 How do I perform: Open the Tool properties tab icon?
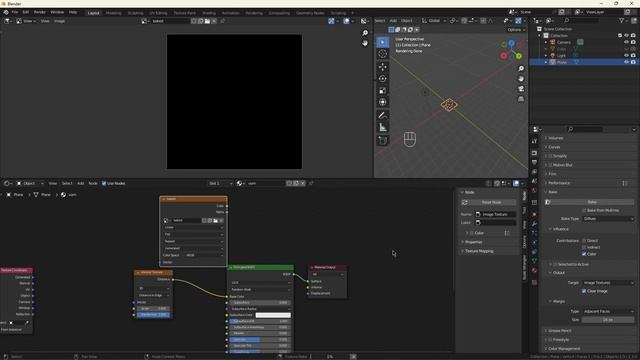coord(534,141)
